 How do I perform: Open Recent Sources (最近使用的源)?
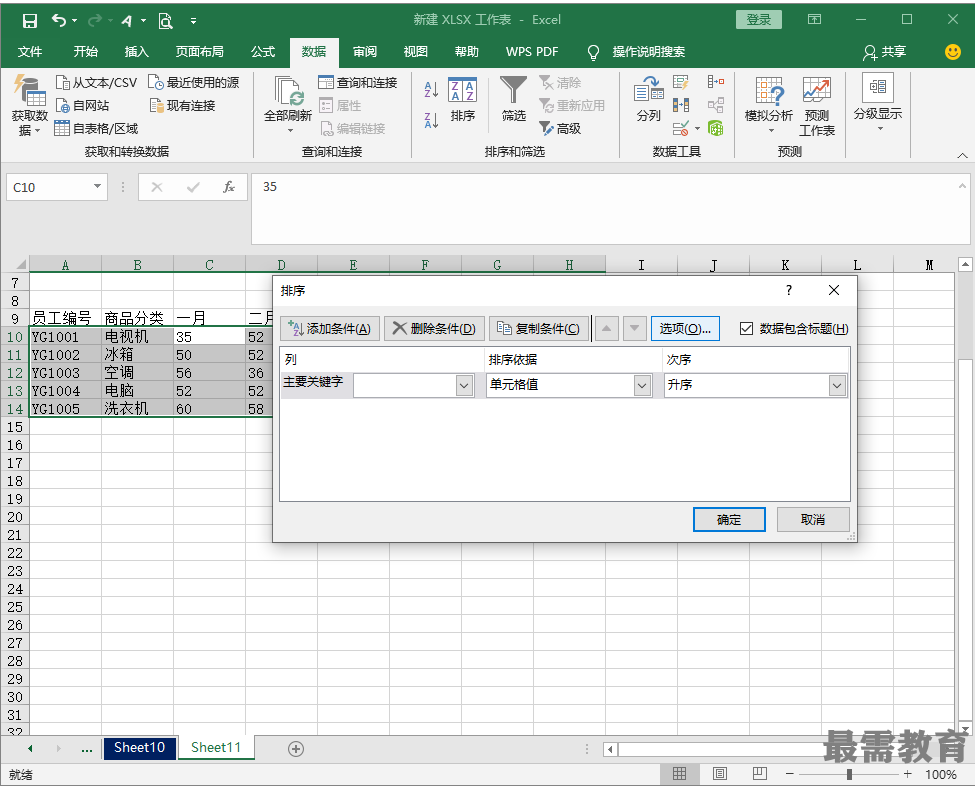click(x=193, y=82)
